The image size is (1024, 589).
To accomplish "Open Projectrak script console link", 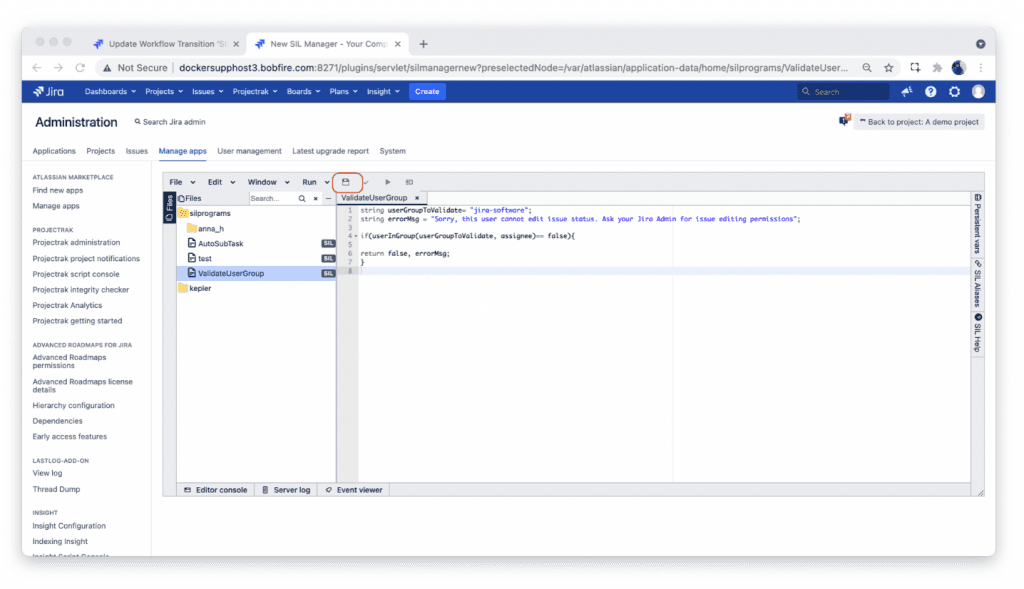I will [76, 274].
